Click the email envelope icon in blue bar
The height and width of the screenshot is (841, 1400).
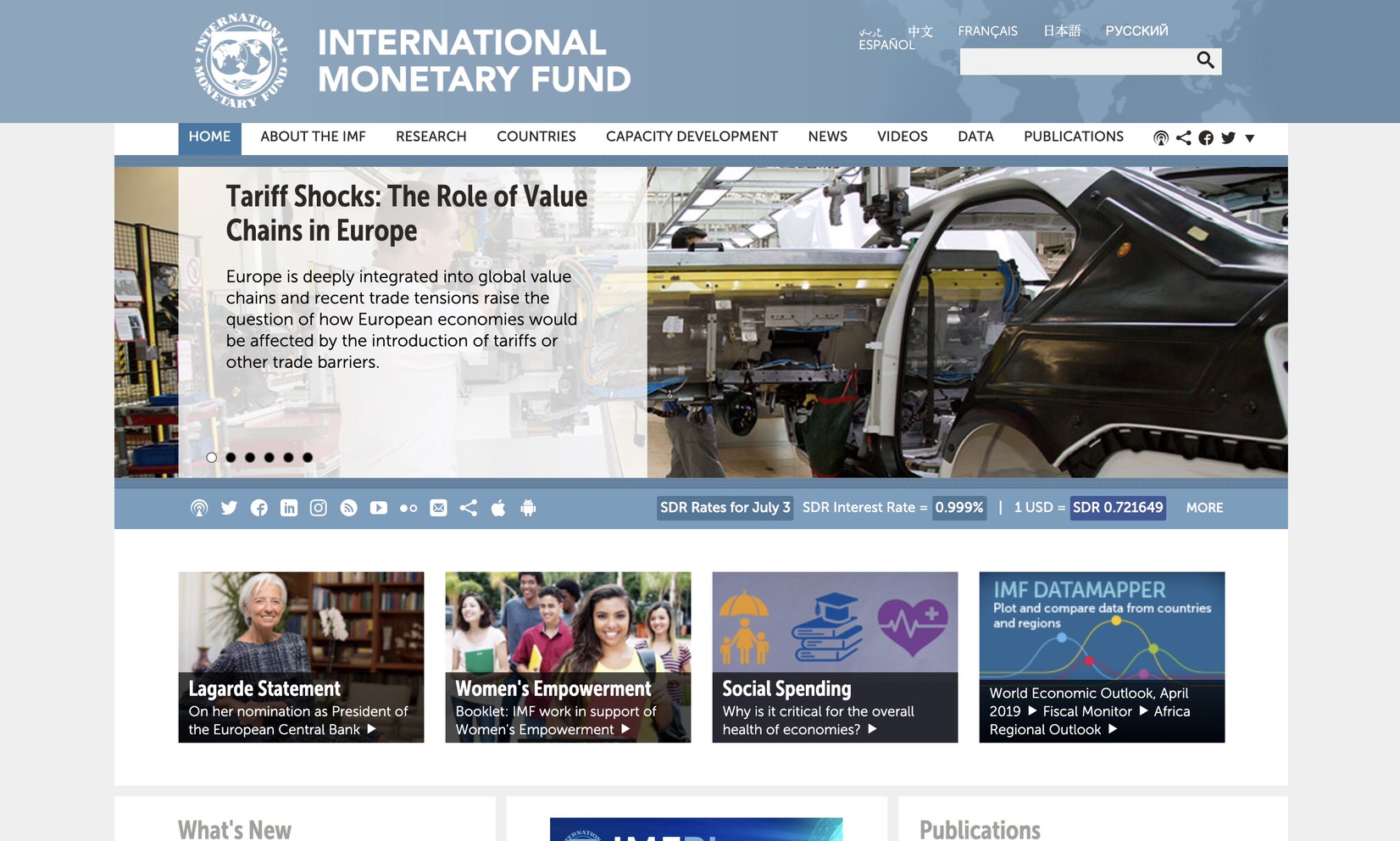click(438, 508)
